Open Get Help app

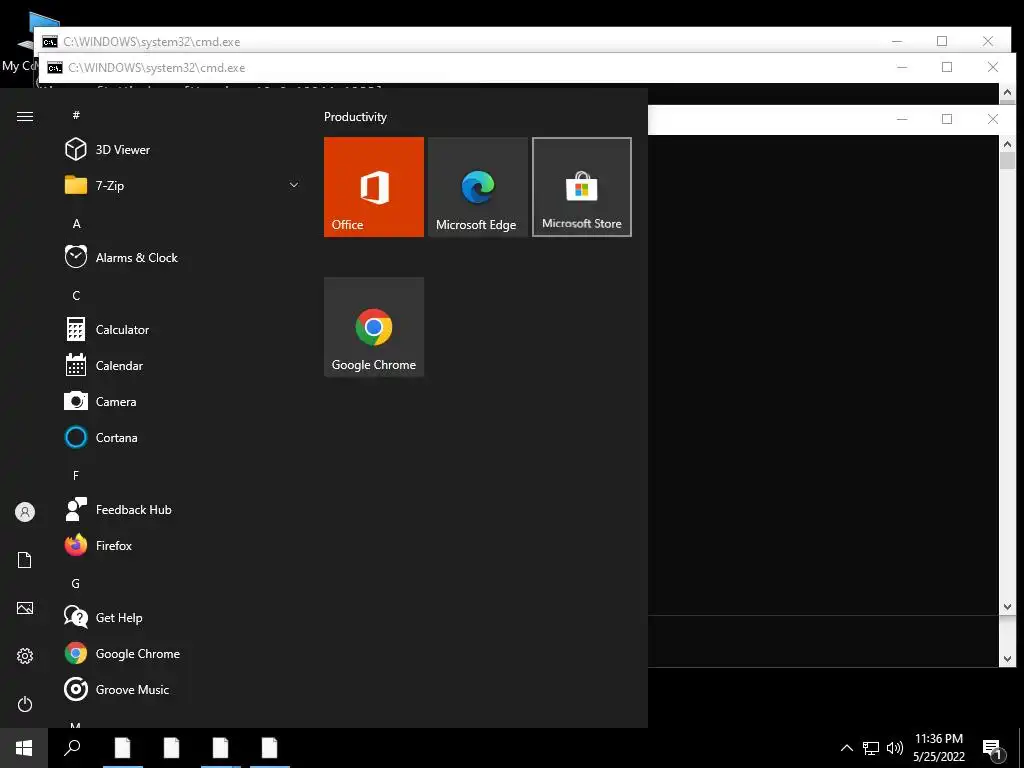183,617
